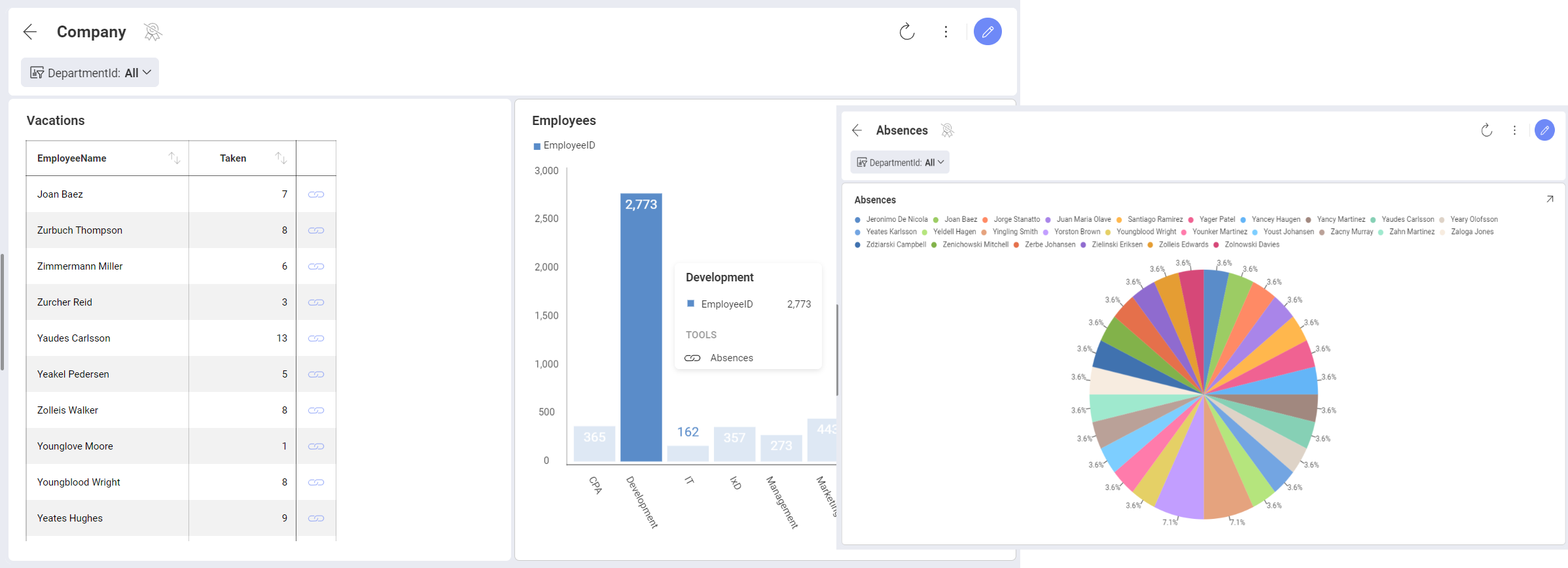The image size is (1568, 568).
Task: Open the link icon for Zolleis Walker
Action: tap(316, 410)
